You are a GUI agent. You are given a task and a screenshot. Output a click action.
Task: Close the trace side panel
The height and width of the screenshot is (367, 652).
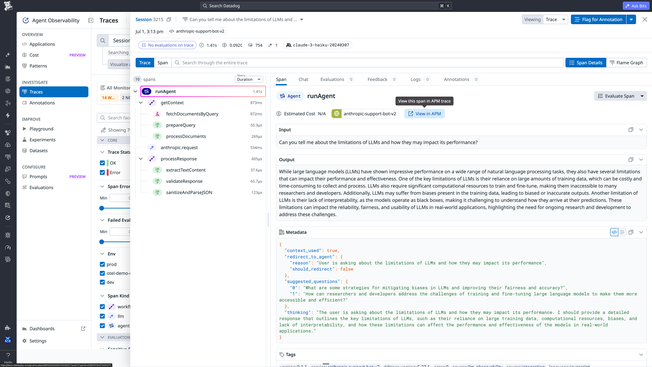[645, 20]
